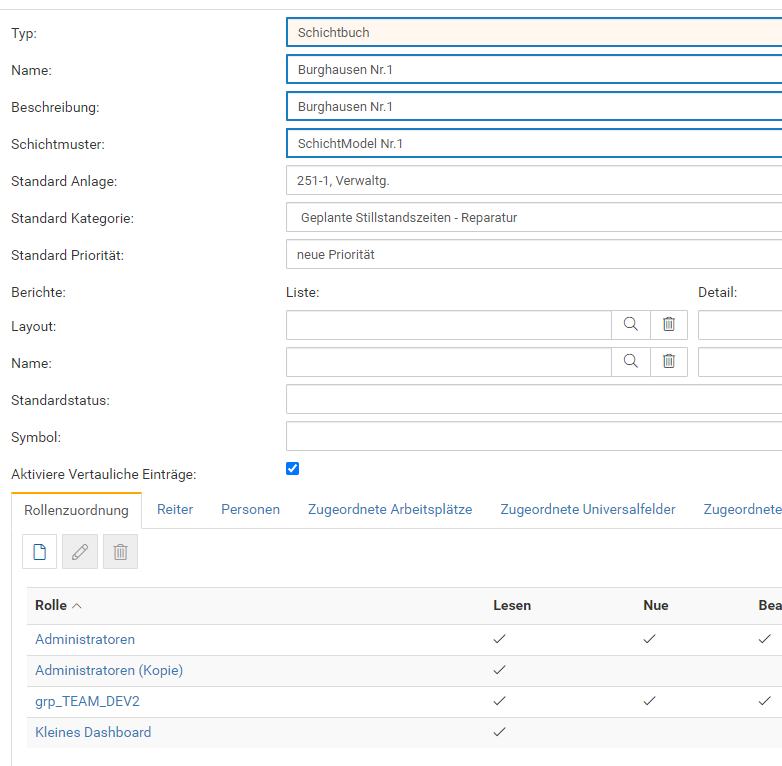Create a new role assignment with the document icon

point(40,551)
